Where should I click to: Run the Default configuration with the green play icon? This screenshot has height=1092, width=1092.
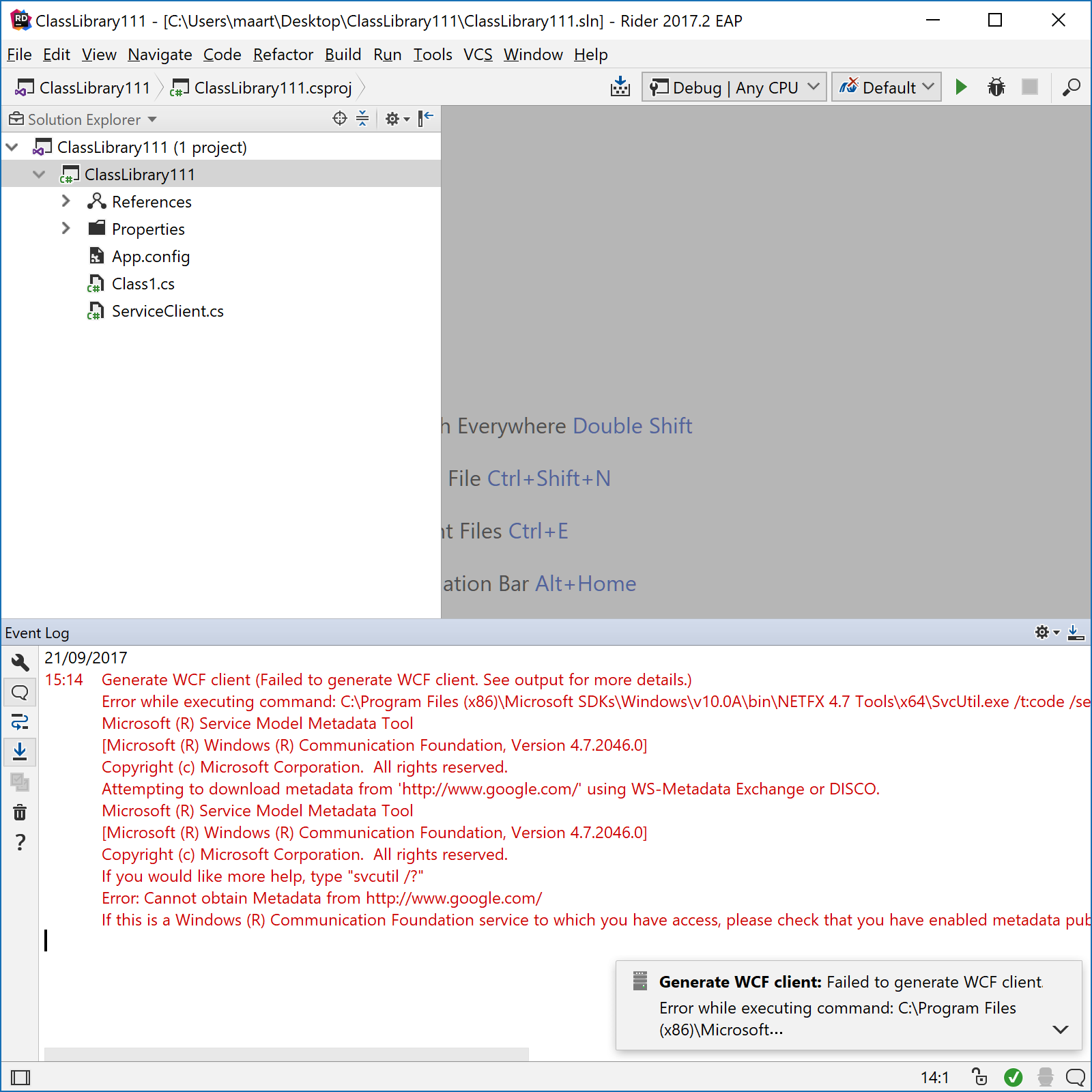(x=961, y=87)
